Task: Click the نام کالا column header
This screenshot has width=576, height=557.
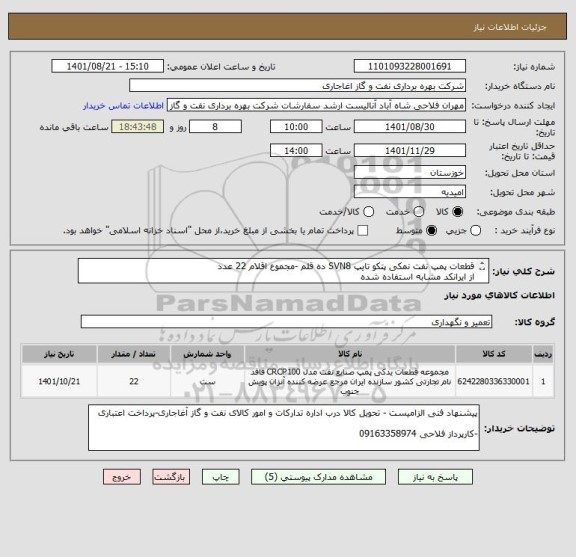Action: pyautogui.click(x=350, y=354)
